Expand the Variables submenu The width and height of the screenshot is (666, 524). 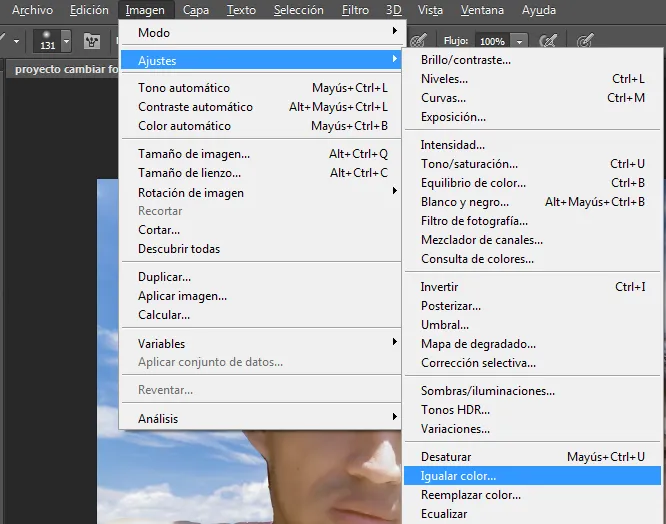click(x=261, y=344)
